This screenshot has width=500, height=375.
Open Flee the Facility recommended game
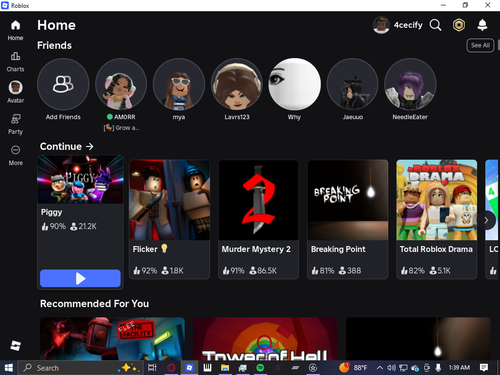pos(112,339)
